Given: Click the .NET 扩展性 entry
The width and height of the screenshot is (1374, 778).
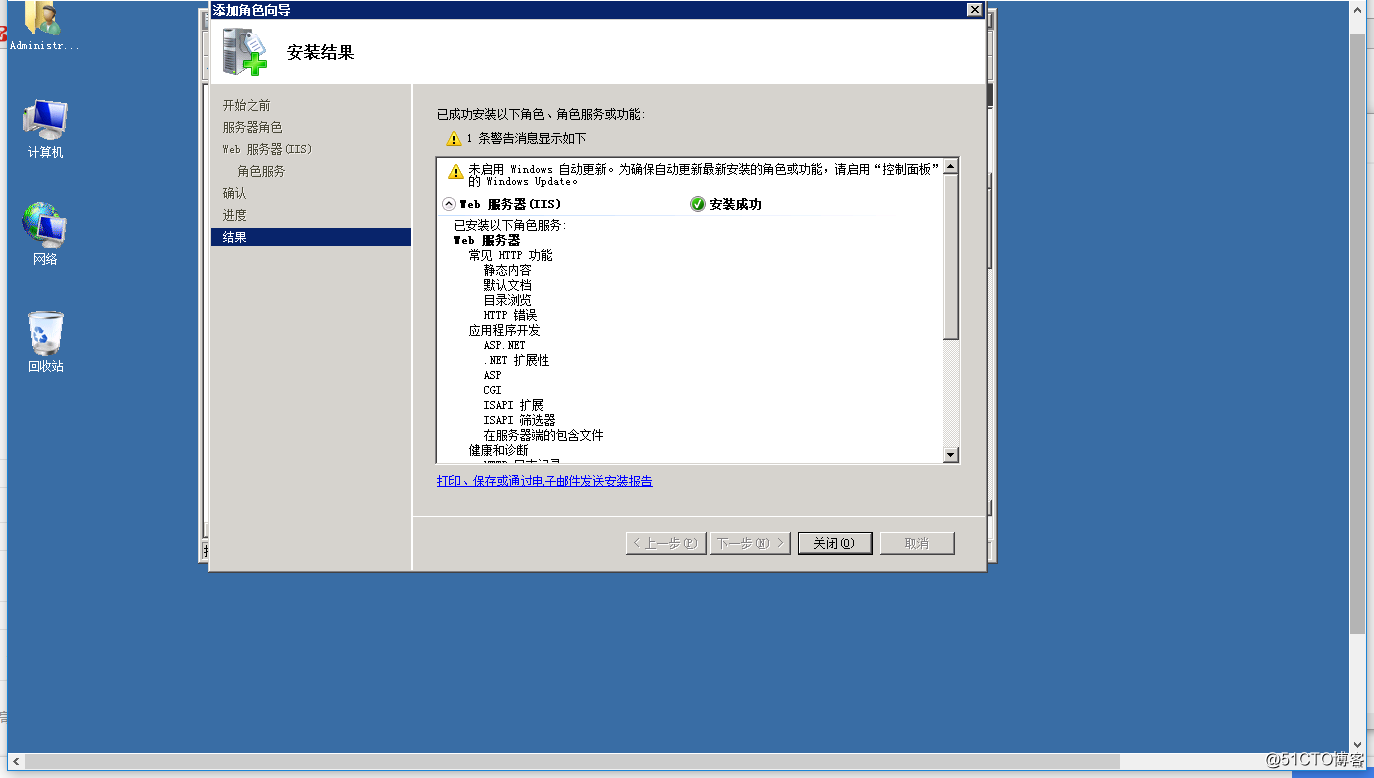Looking at the screenshot, I should pyautogui.click(x=516, y=360).
